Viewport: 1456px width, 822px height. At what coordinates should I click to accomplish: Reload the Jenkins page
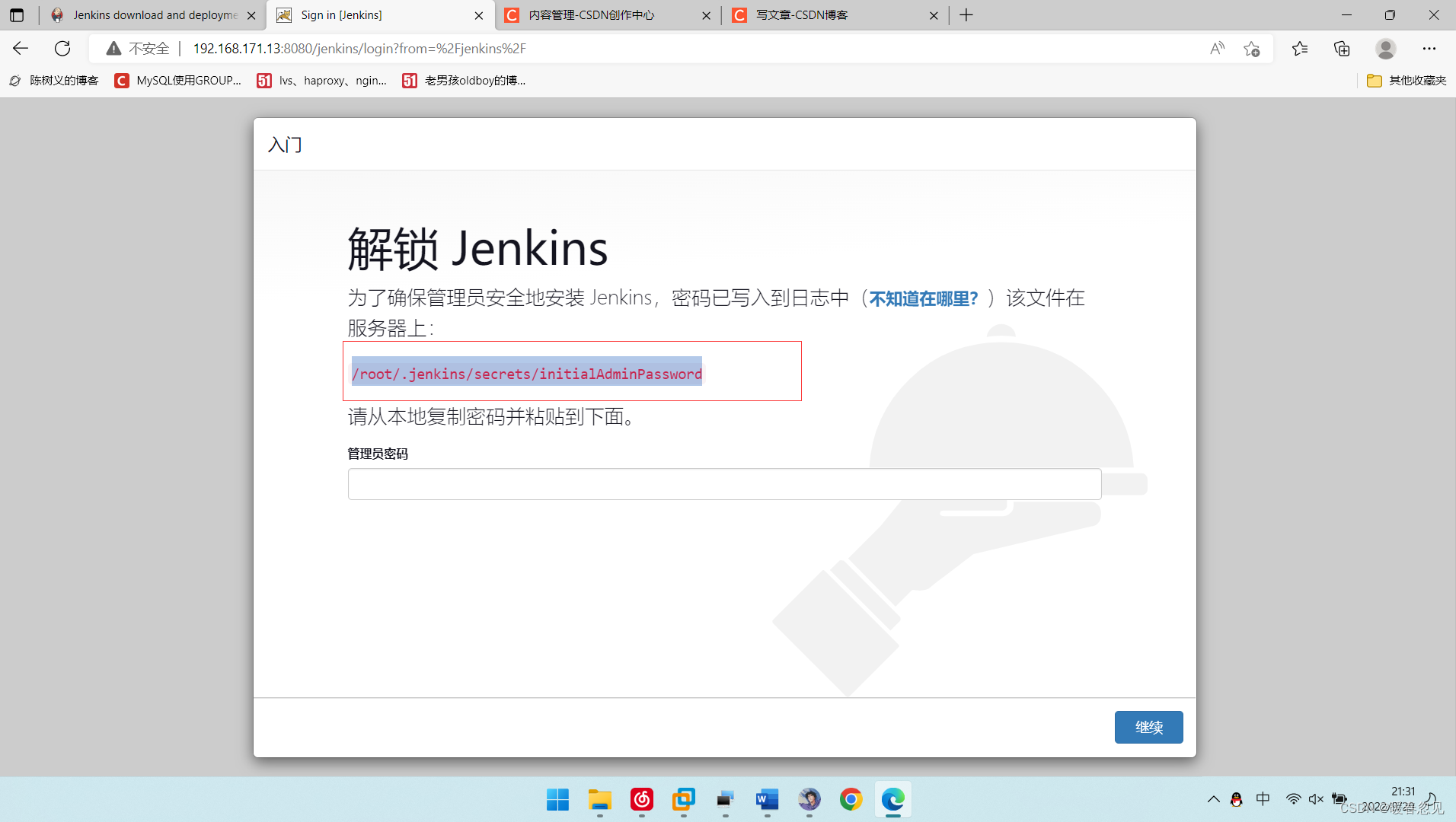pyautogui.click(x=62, y=49)
